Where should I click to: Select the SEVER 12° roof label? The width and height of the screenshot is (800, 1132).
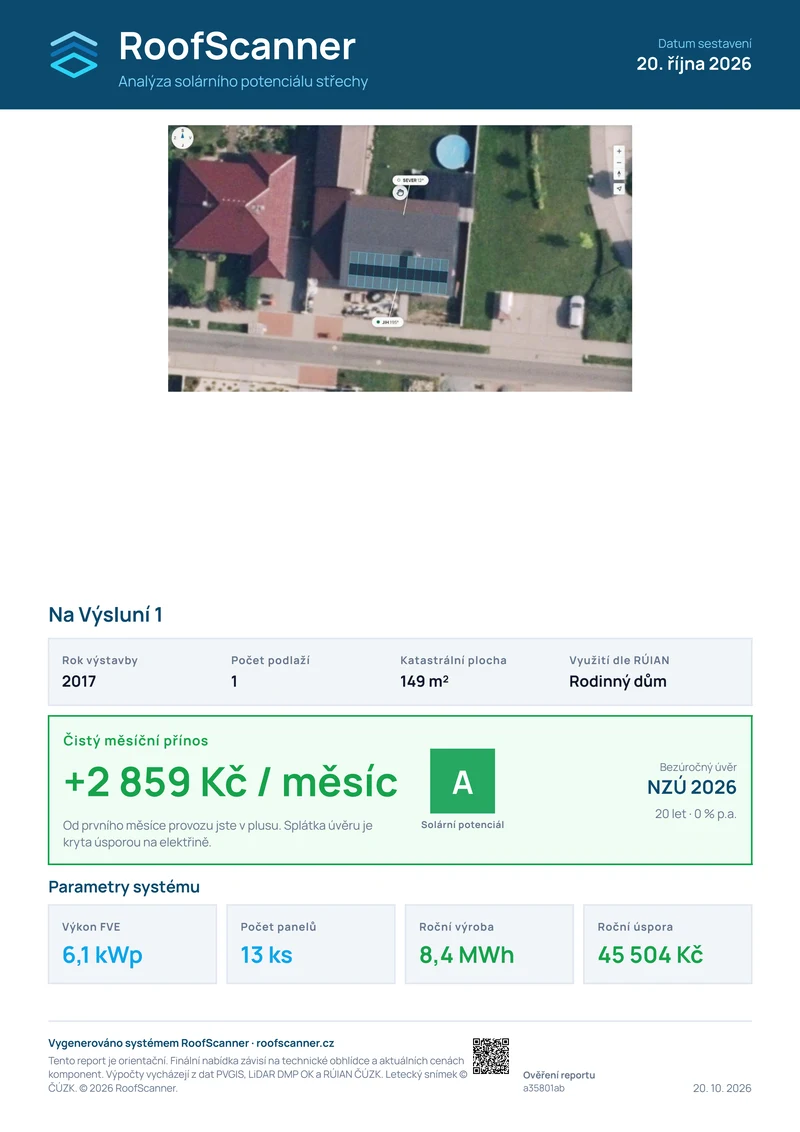[411, 180]
